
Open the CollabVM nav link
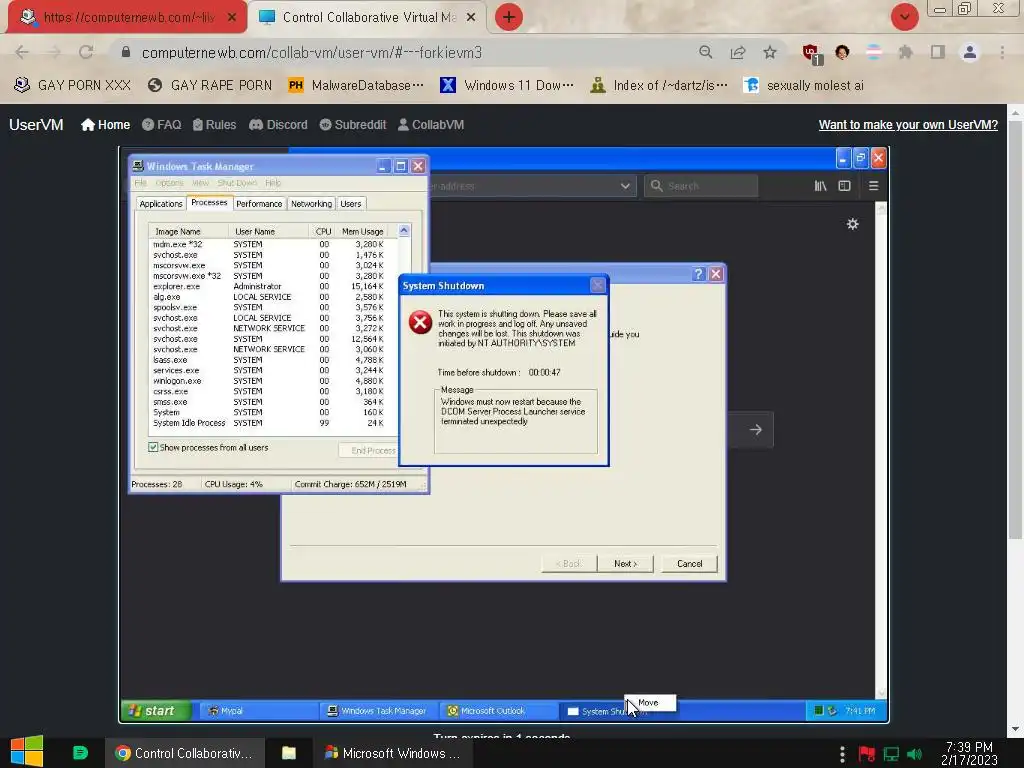tap(431, 125)
